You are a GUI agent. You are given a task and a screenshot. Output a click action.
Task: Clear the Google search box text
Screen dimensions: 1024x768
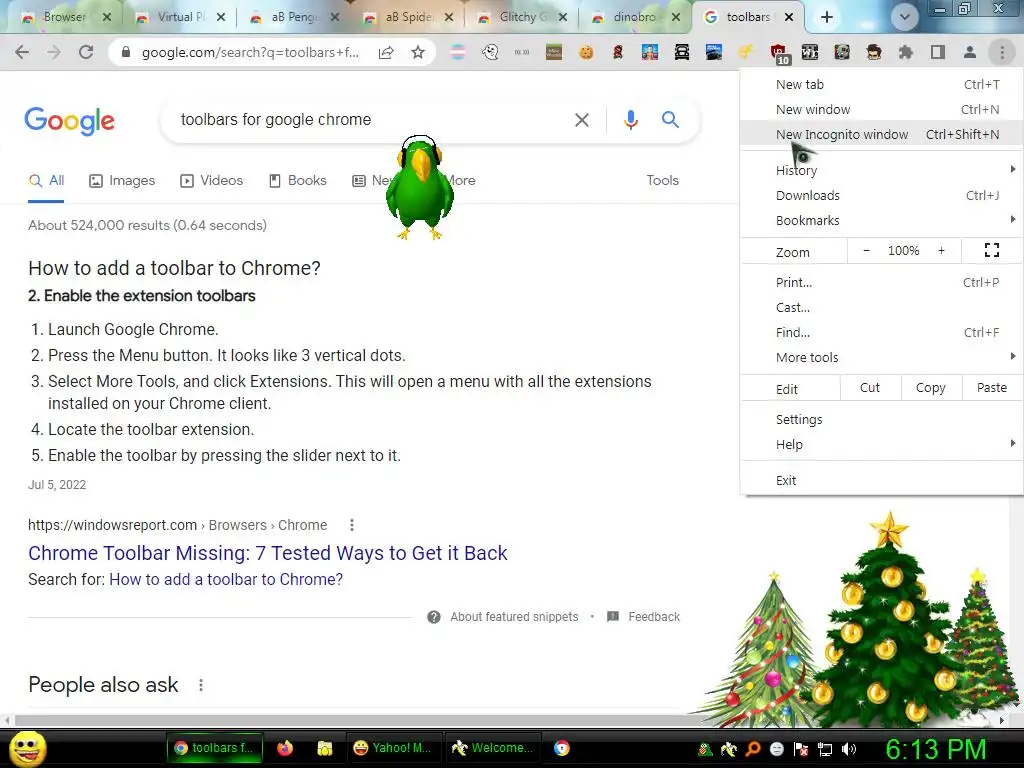[581, 120]
